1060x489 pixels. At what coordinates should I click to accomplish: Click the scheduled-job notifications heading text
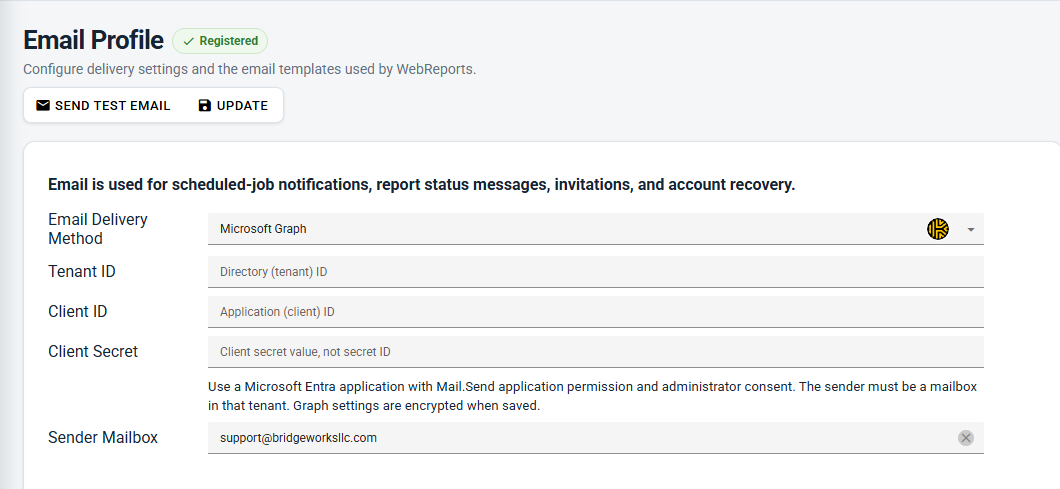tap(421, 185)
